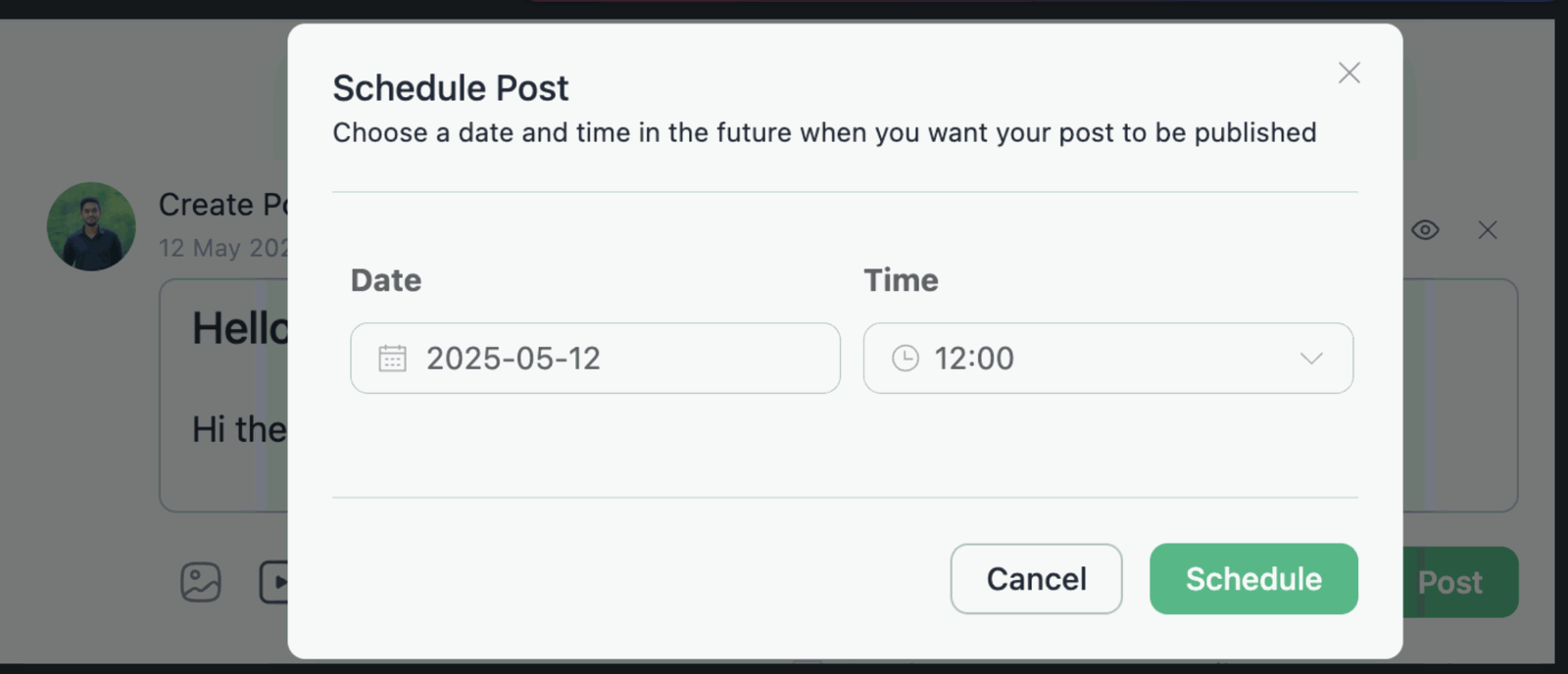The height and width of the screenshot is (674, 1568).
Task: Click the add video icon below the post
Action: [x=273, y=582]
